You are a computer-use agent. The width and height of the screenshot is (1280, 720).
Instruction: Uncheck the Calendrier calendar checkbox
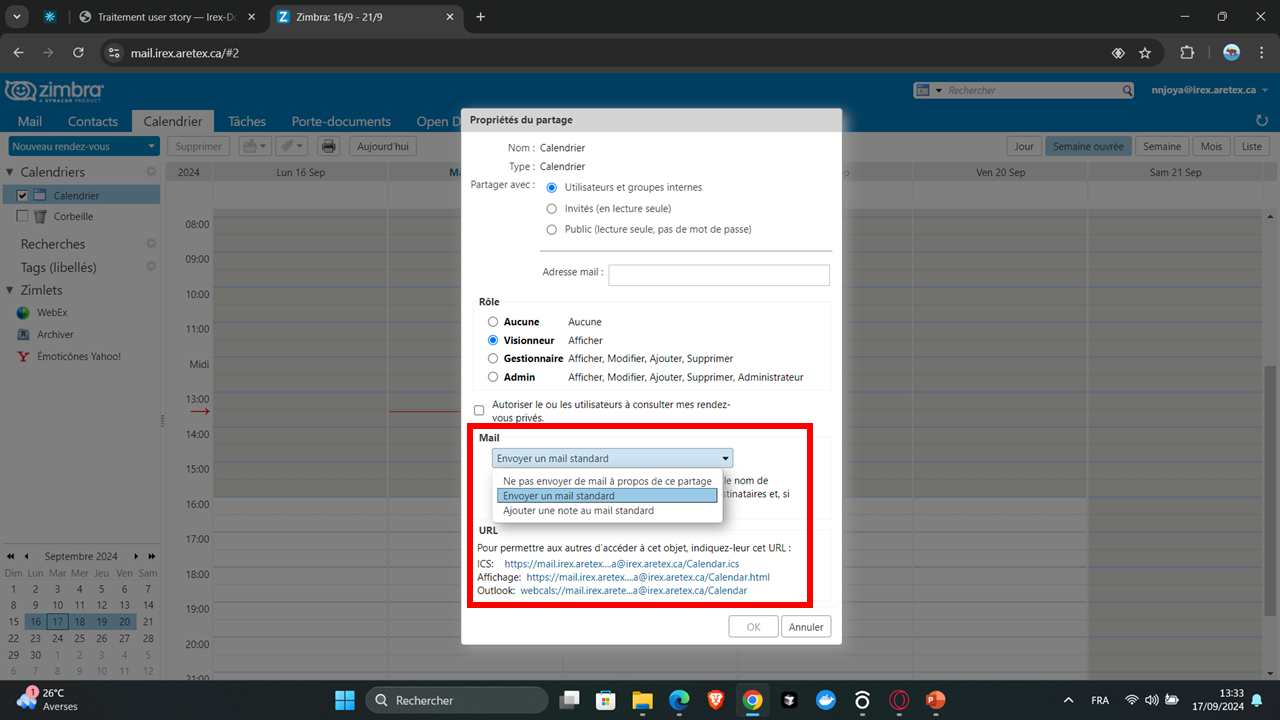coord(23,196)
